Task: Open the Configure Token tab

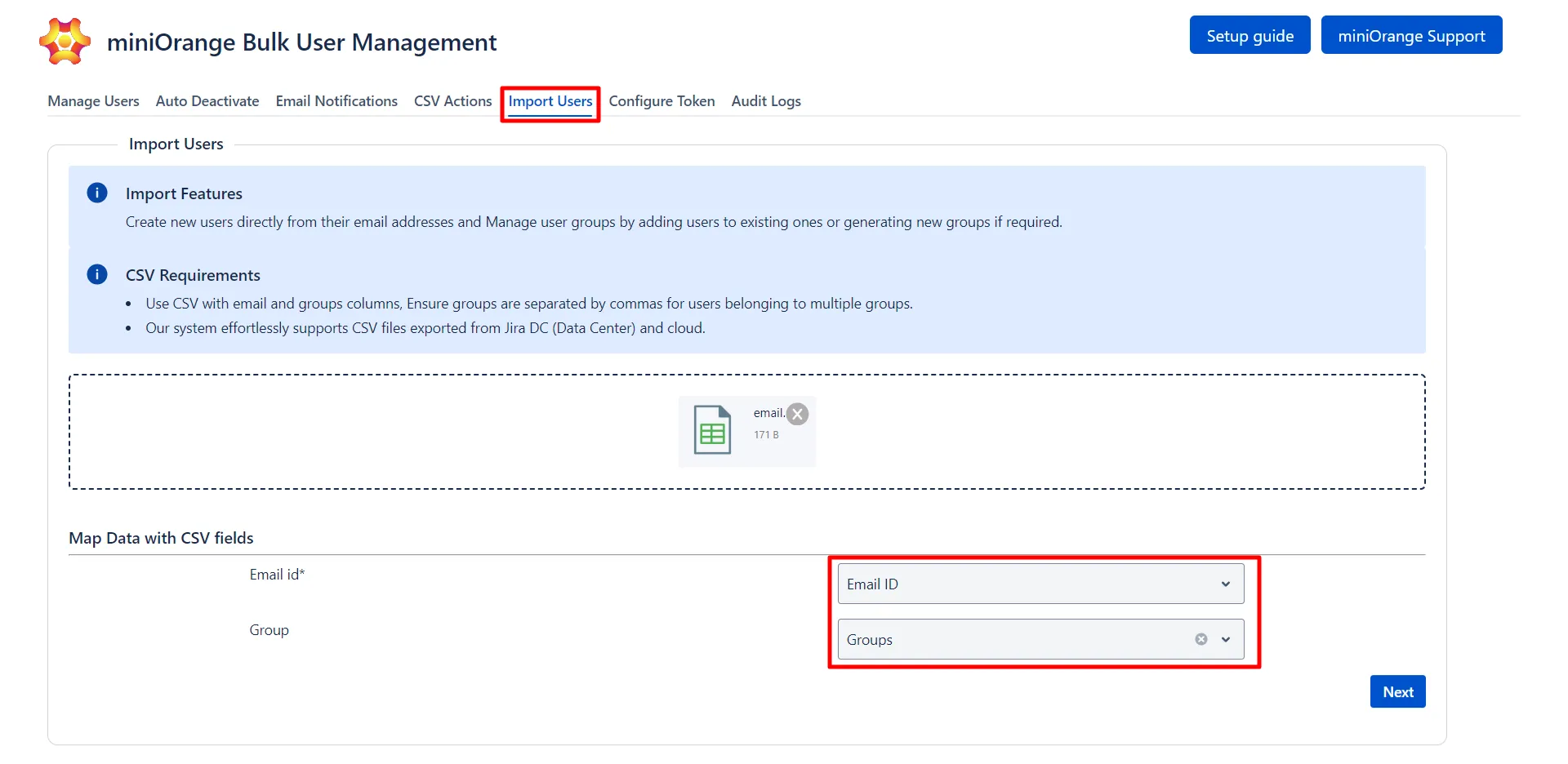Action: click(661, 101)
